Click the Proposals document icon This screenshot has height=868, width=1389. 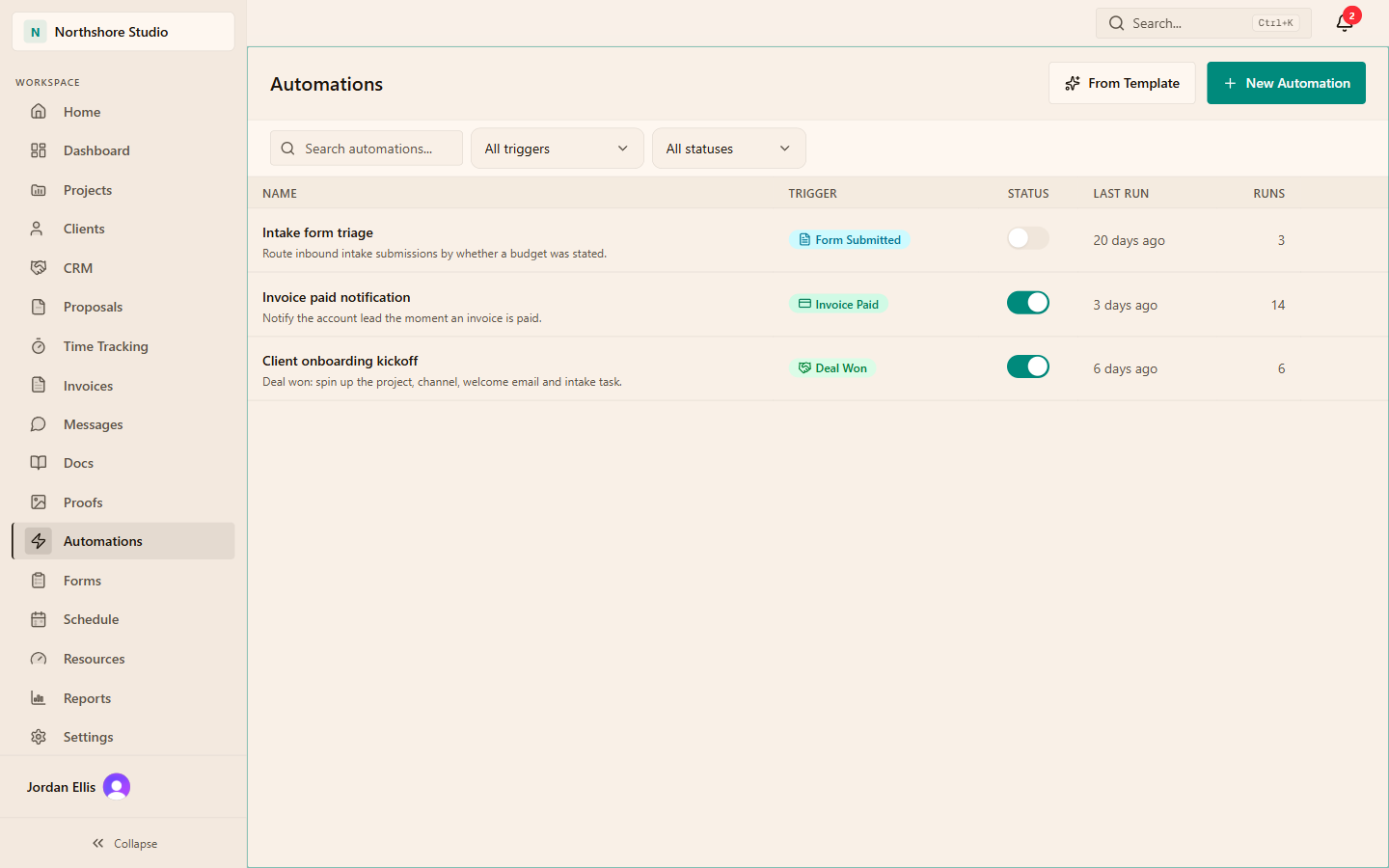39,307
